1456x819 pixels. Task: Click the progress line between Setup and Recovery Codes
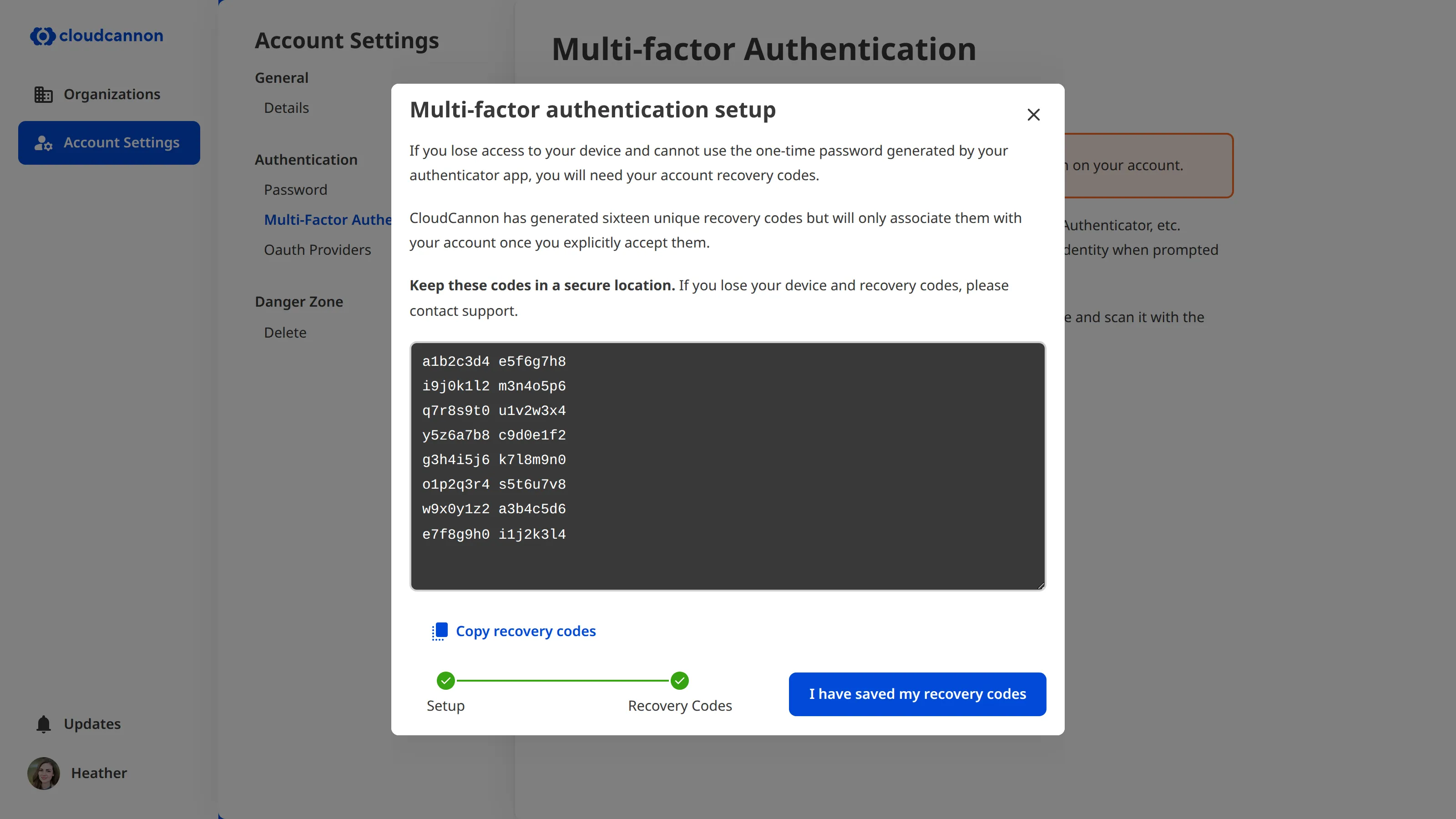[562, 681]
